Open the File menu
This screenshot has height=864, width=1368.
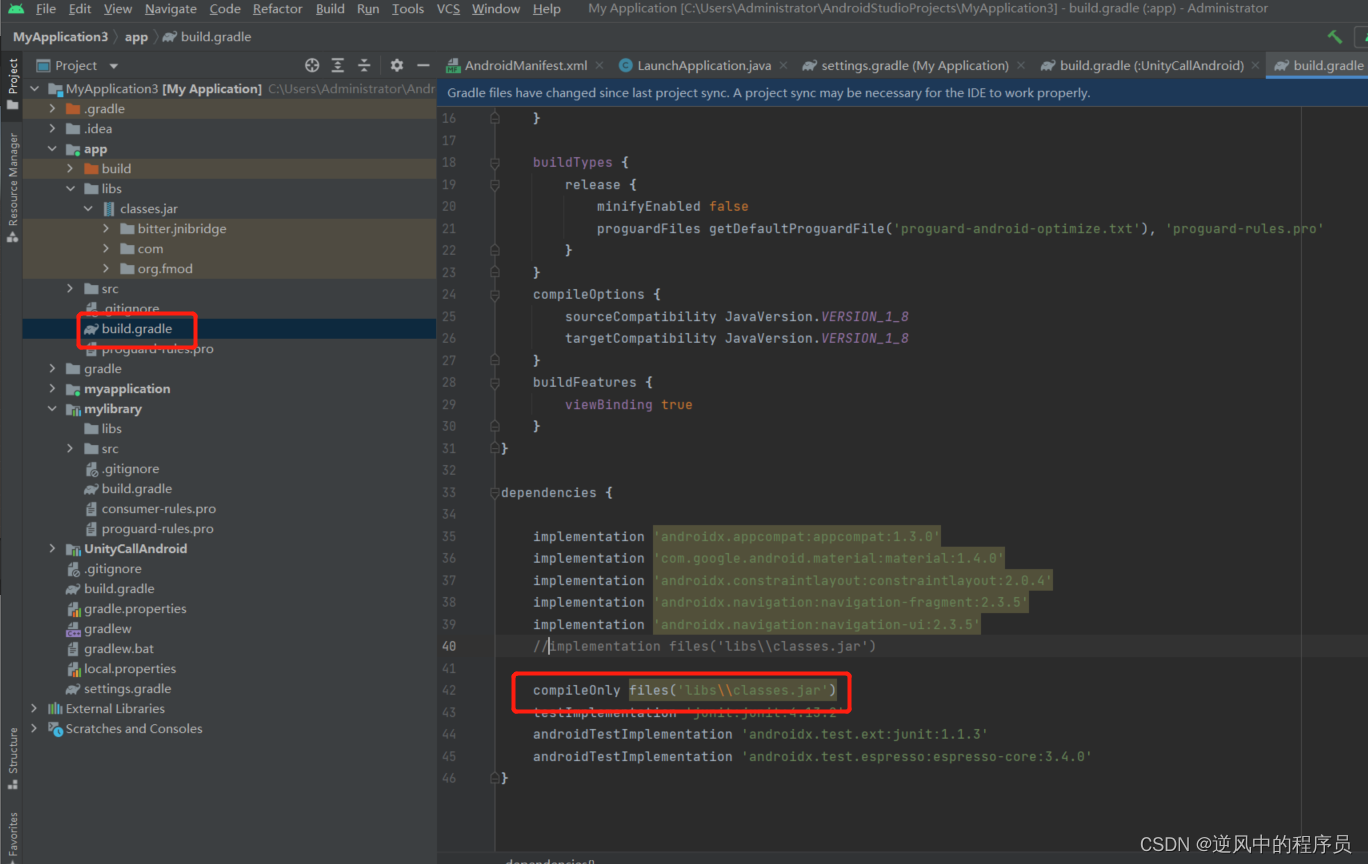coord(46,9)
